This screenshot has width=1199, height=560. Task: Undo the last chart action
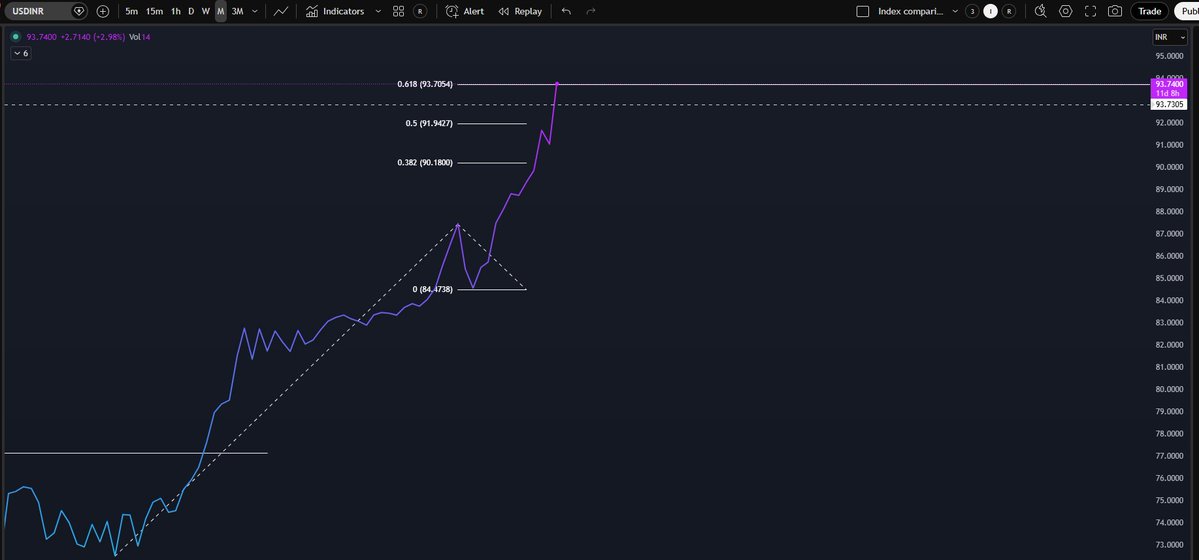[566, 11]
